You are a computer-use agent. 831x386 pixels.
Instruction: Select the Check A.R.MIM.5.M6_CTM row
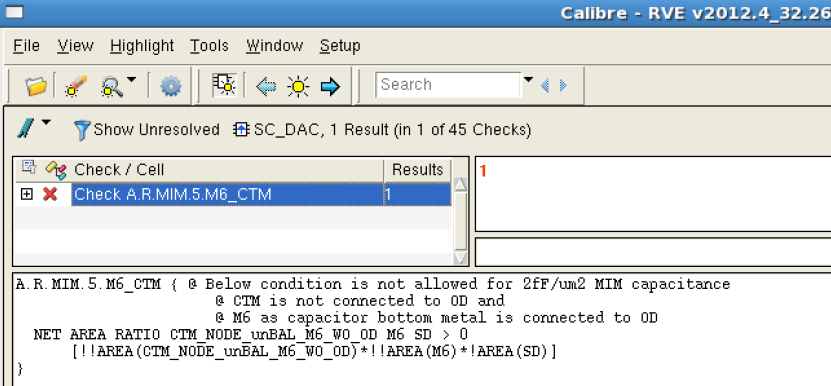tap(233, 195)
